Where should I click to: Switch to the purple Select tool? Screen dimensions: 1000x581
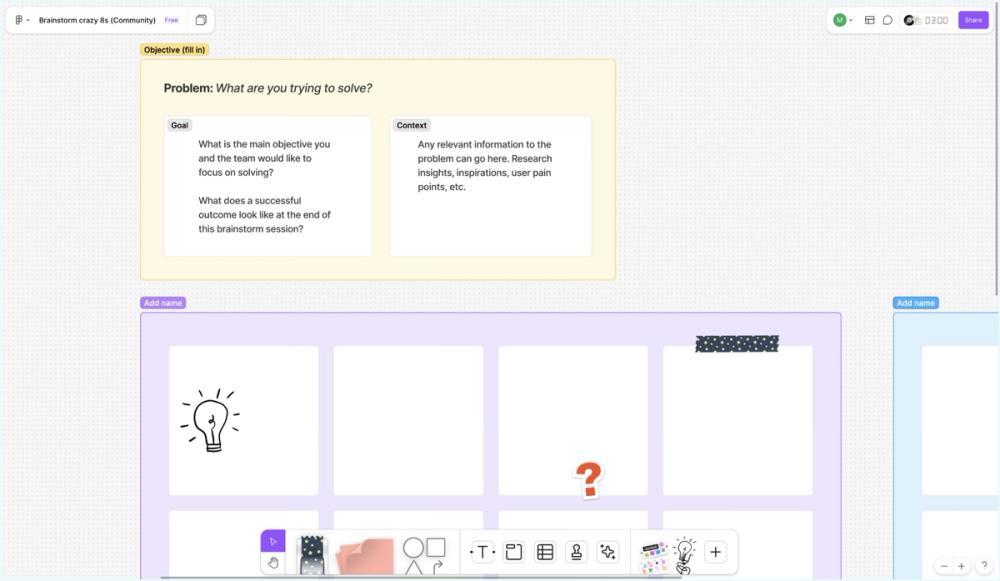(272, 539)
